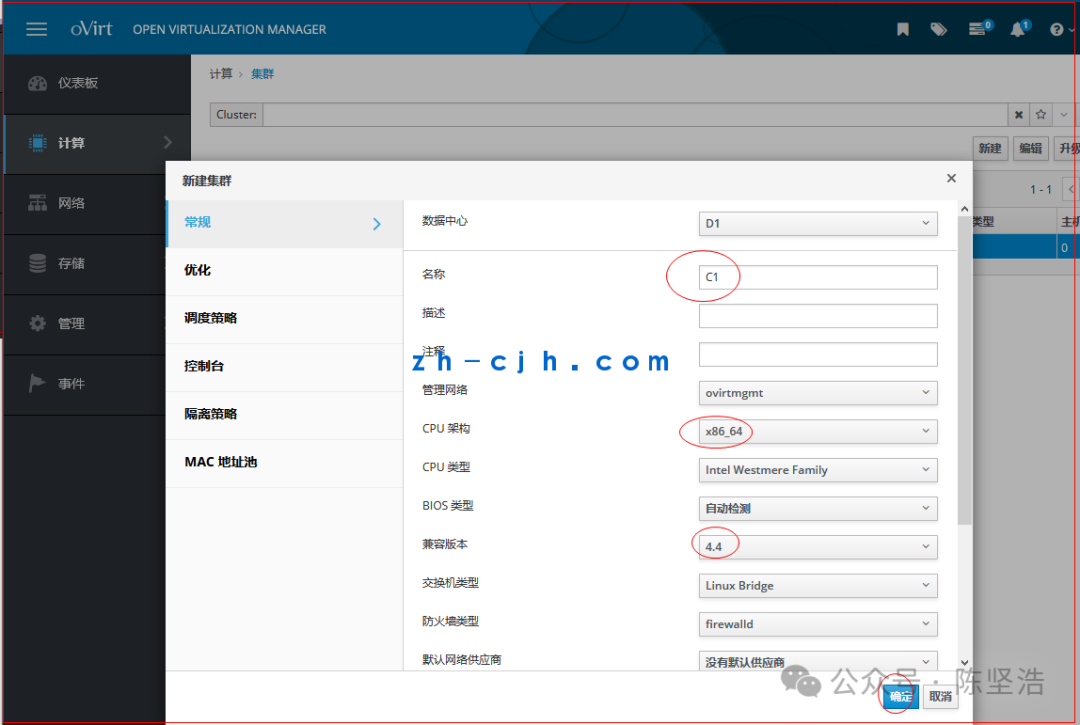Open the 兼容版本 dropdown 4.4
Screen dimensions: 1080x725
click(x=818, y=547)
